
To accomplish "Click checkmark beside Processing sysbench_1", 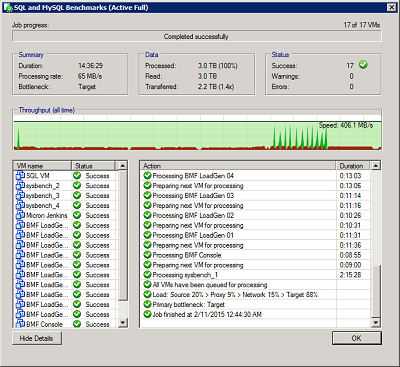I will pos(147,275).
